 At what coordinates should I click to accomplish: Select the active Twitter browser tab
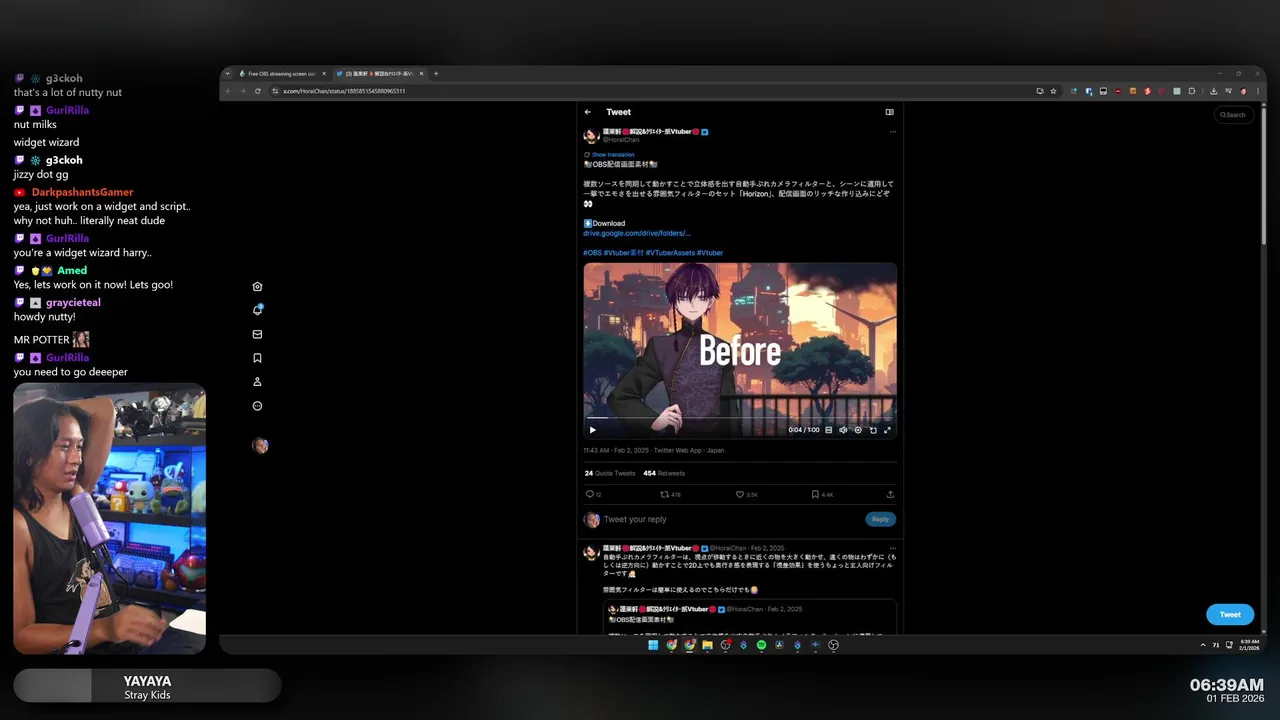(x=378, y=73)
